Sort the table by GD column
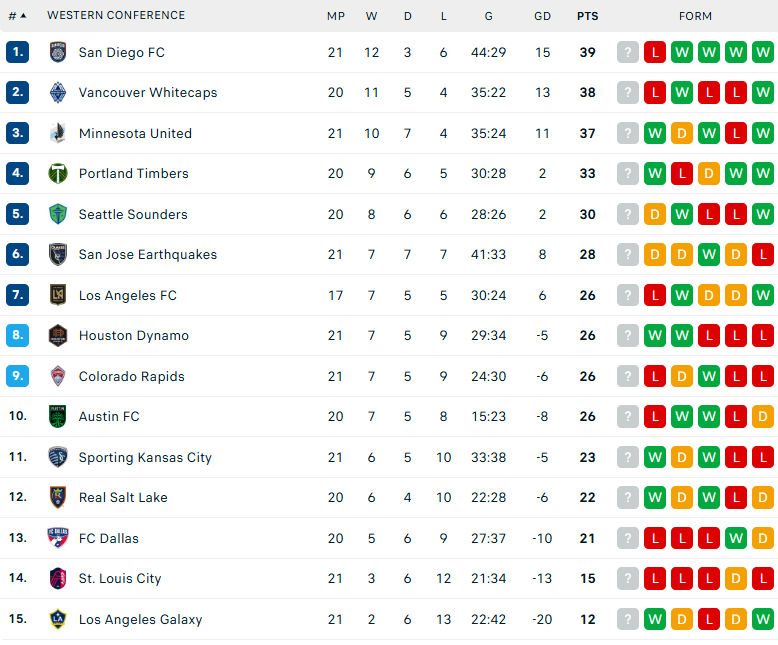This screenshot has height=645, width=778. click(542, 16)
